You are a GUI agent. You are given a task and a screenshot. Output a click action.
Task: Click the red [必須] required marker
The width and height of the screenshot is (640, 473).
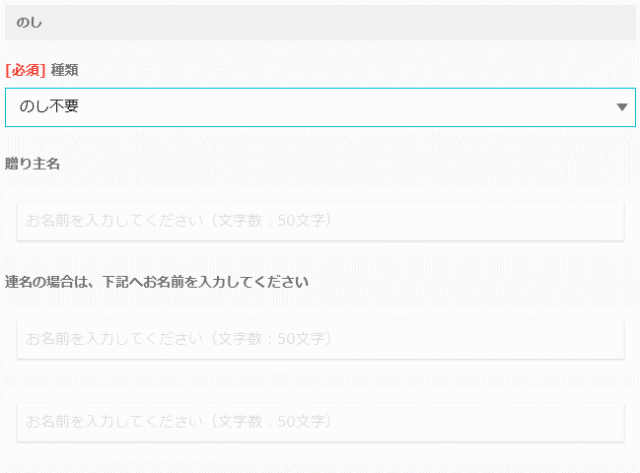click(x=26, y=71)
